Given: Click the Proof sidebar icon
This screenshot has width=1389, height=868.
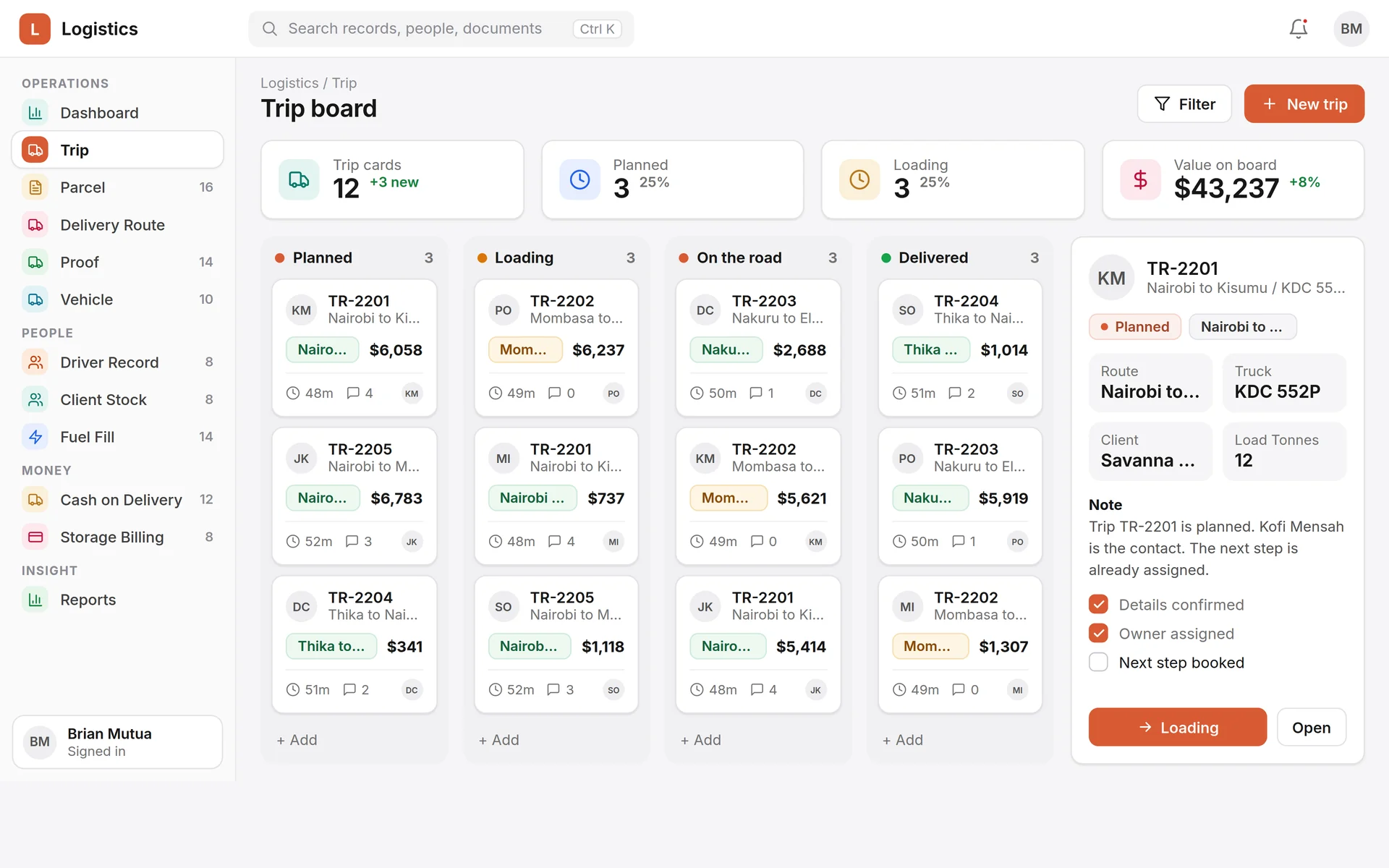Looking at the screenshot, I should (35, 262).
